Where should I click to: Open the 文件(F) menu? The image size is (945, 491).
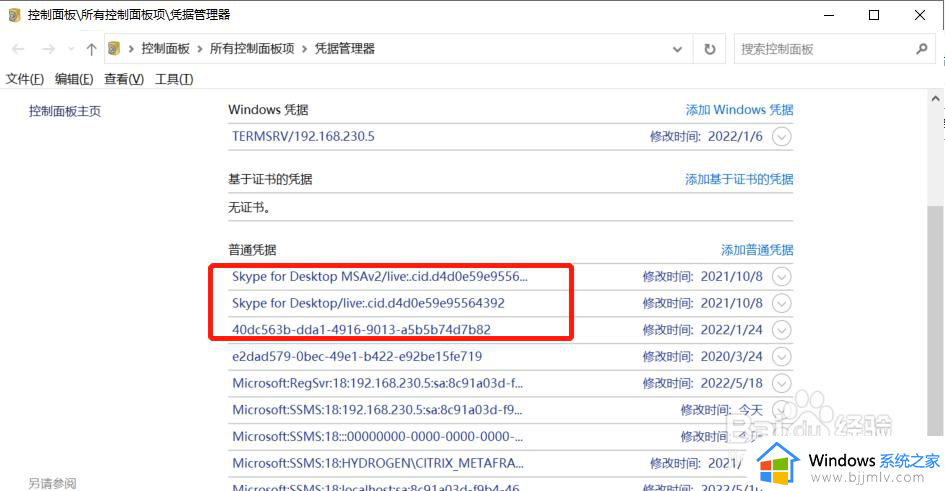coord(25,79)
